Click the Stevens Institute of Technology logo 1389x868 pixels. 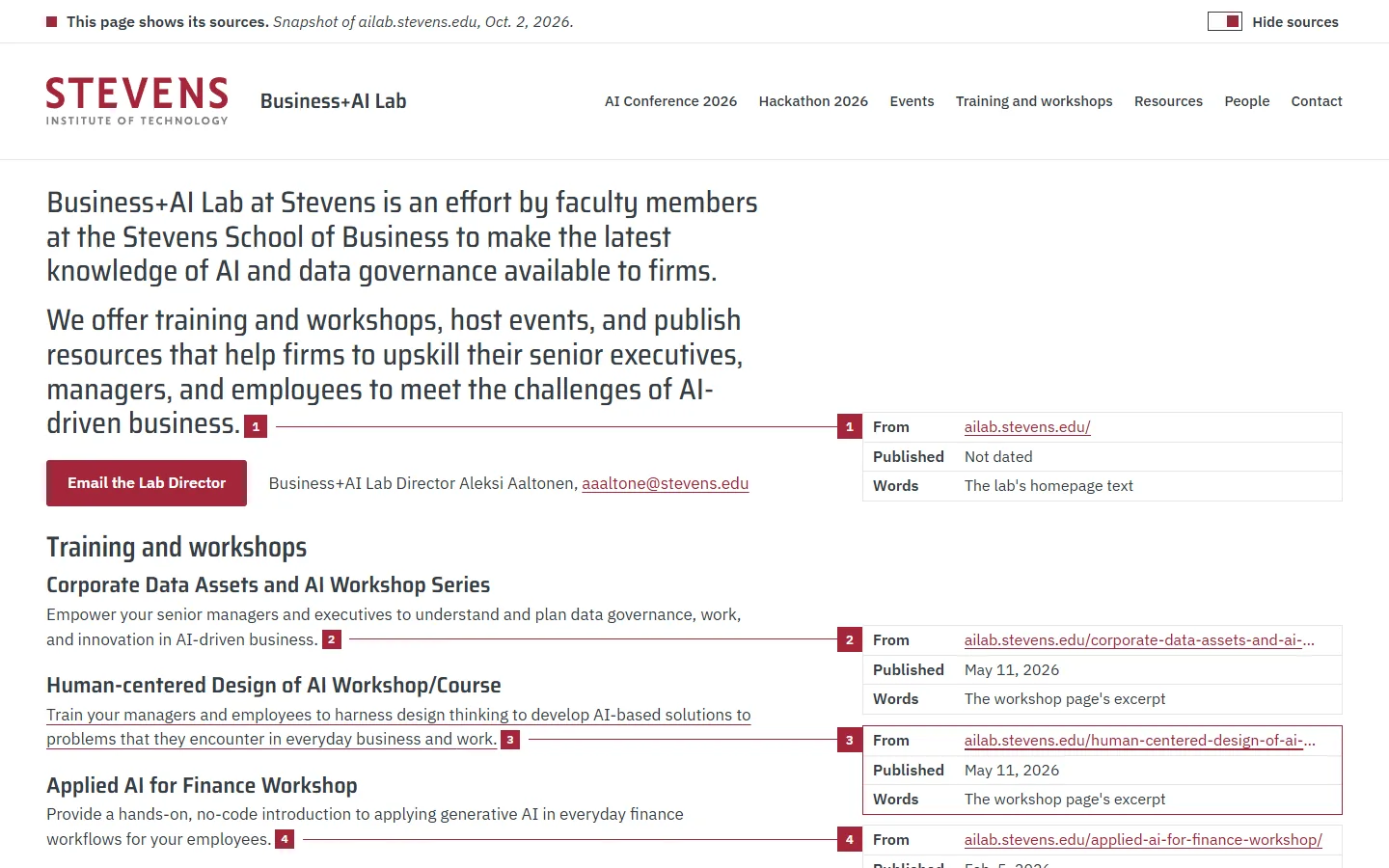(x=137, y=101)
